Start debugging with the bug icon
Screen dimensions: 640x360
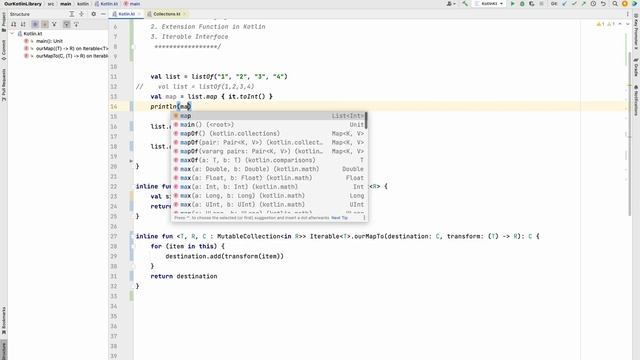pyautogui.click(x=522, y=4)
